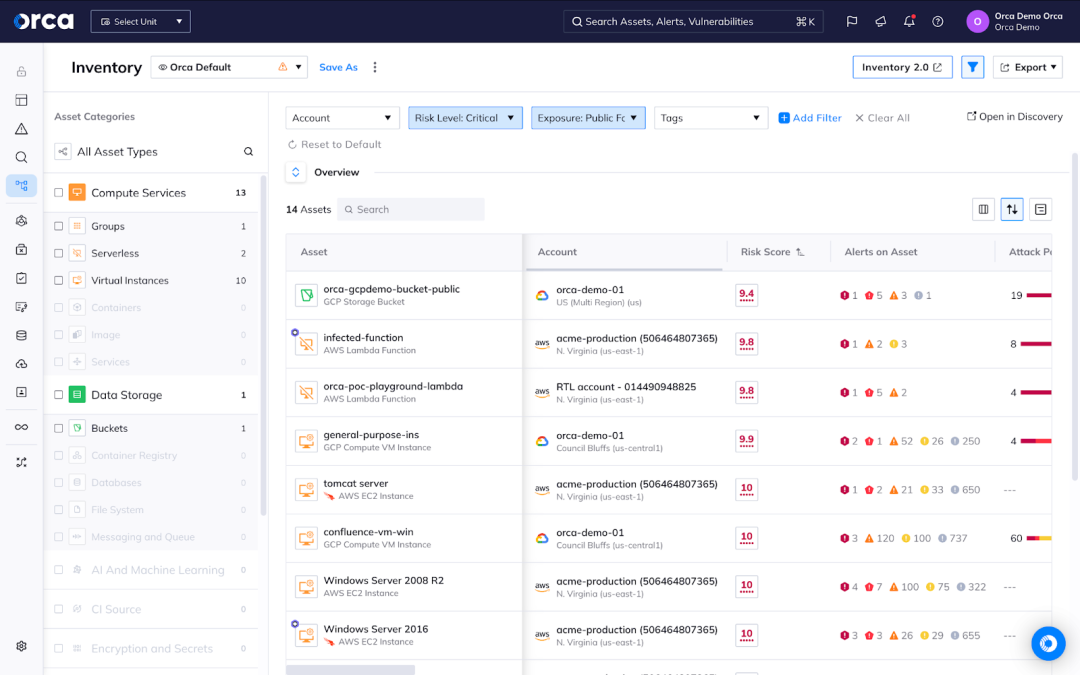Click Open in Discovery
1080x675 pixels.
tap(1015, 116)
